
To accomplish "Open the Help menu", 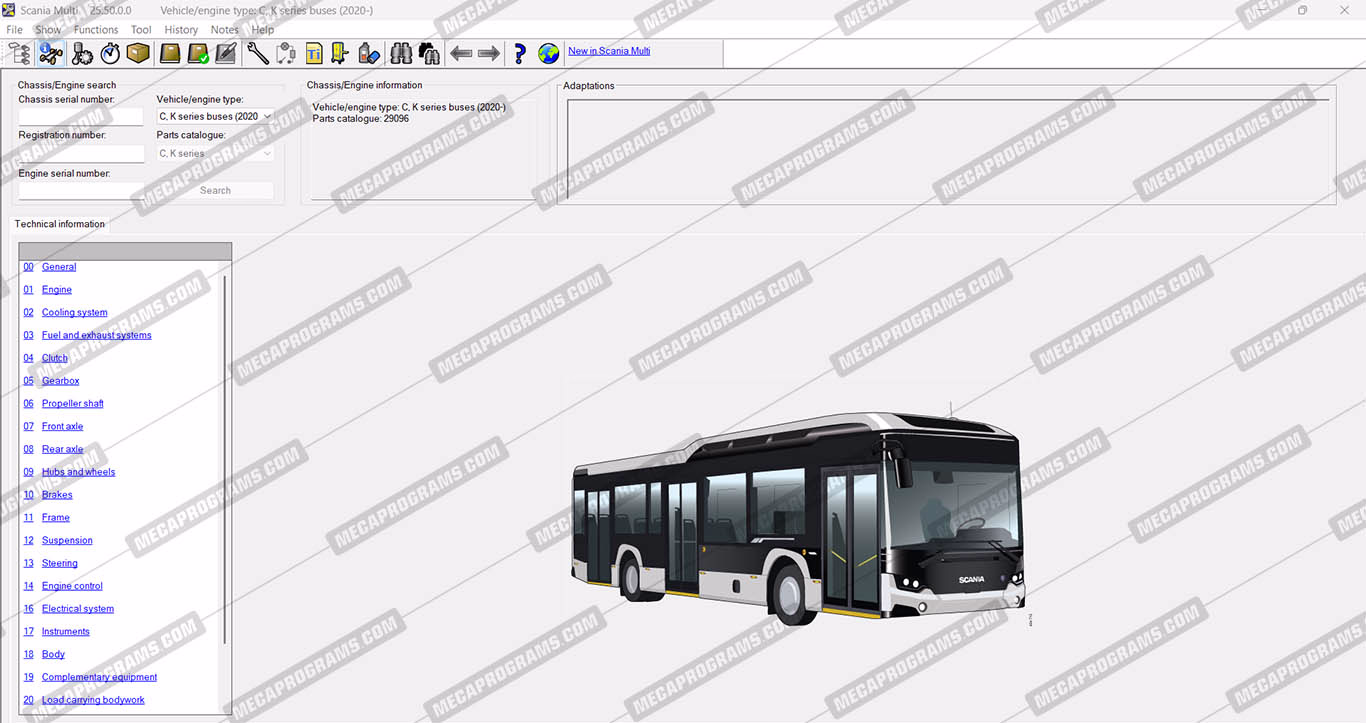I will 263,30.
